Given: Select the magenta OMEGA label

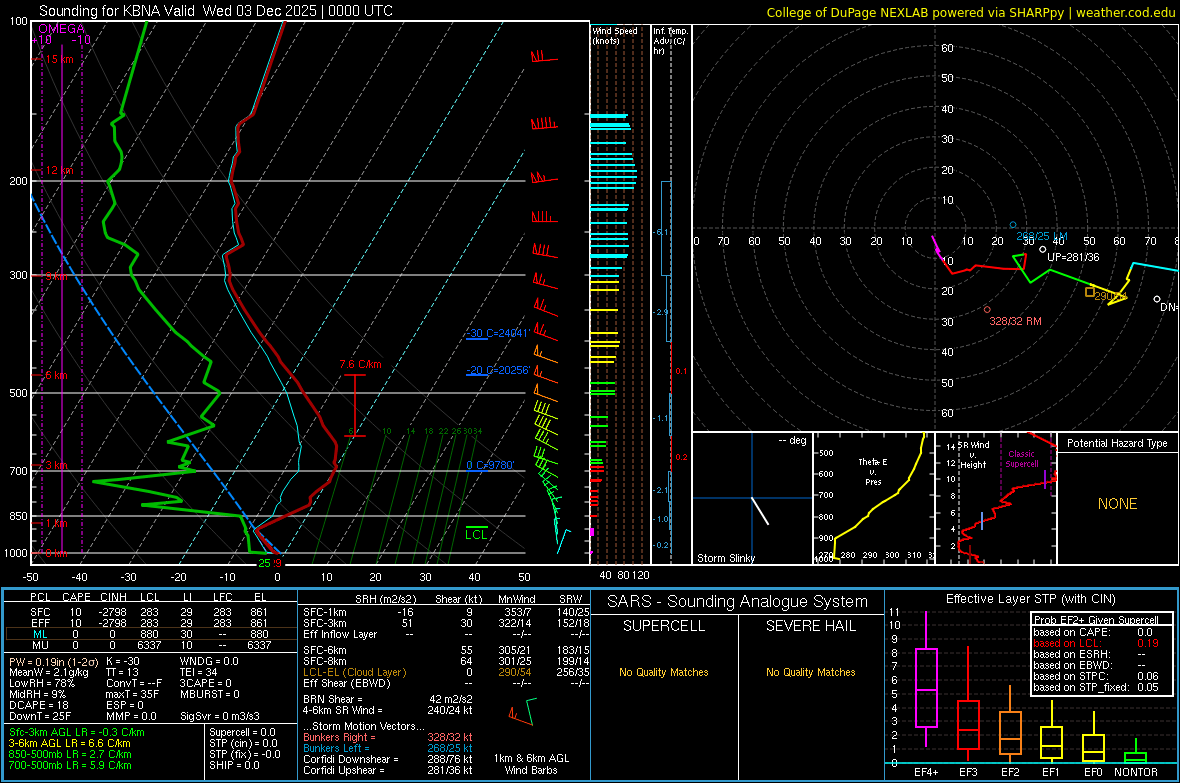Looking at the screenshot, I should (61, 29).
